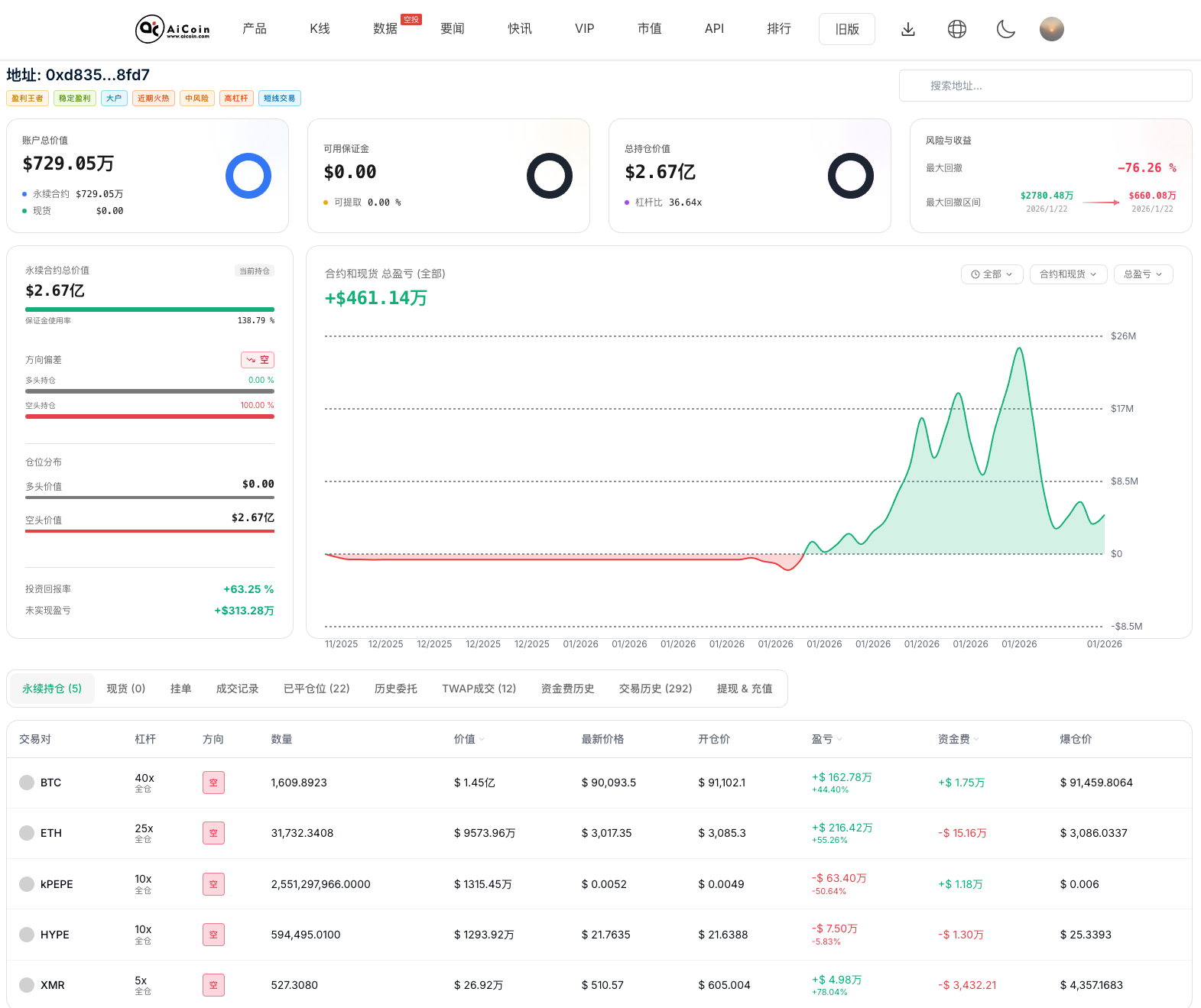Toggle the 当前持仓 badge
The width and height of the screenshot is (1201, 1008).
(255, 271)
